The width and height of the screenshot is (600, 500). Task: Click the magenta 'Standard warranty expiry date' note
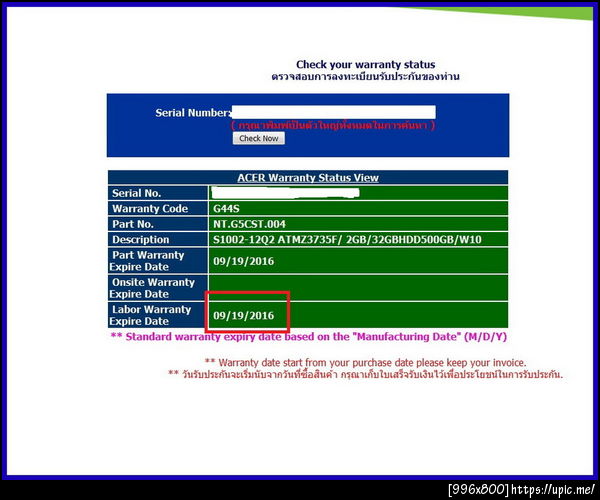click(308, 337)
